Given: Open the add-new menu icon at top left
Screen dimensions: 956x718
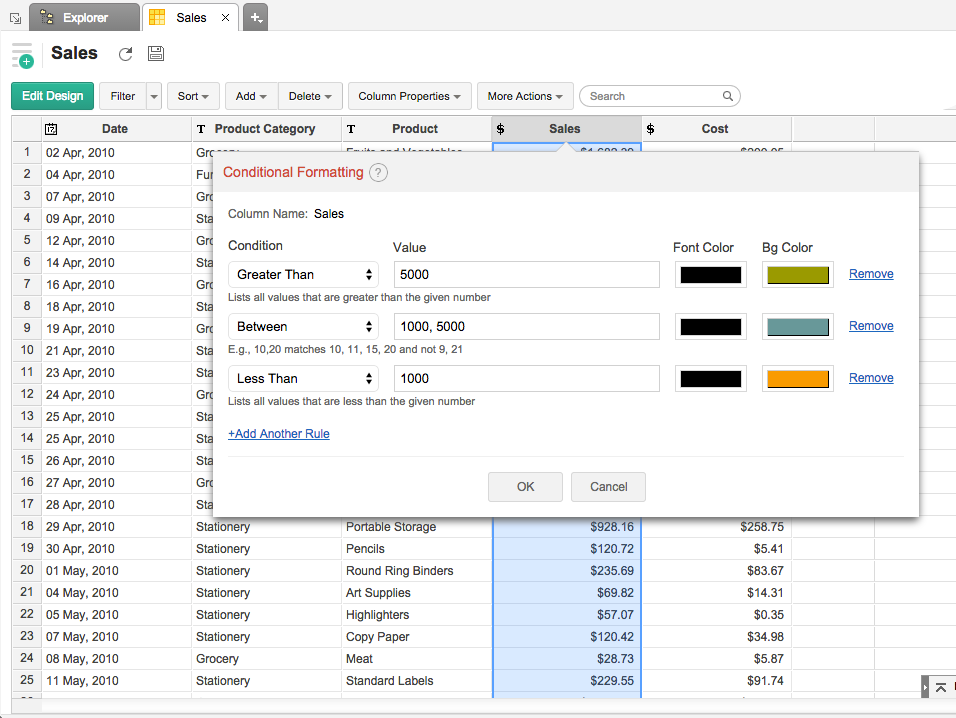Looking at the screenshot, I should point(22,56).
